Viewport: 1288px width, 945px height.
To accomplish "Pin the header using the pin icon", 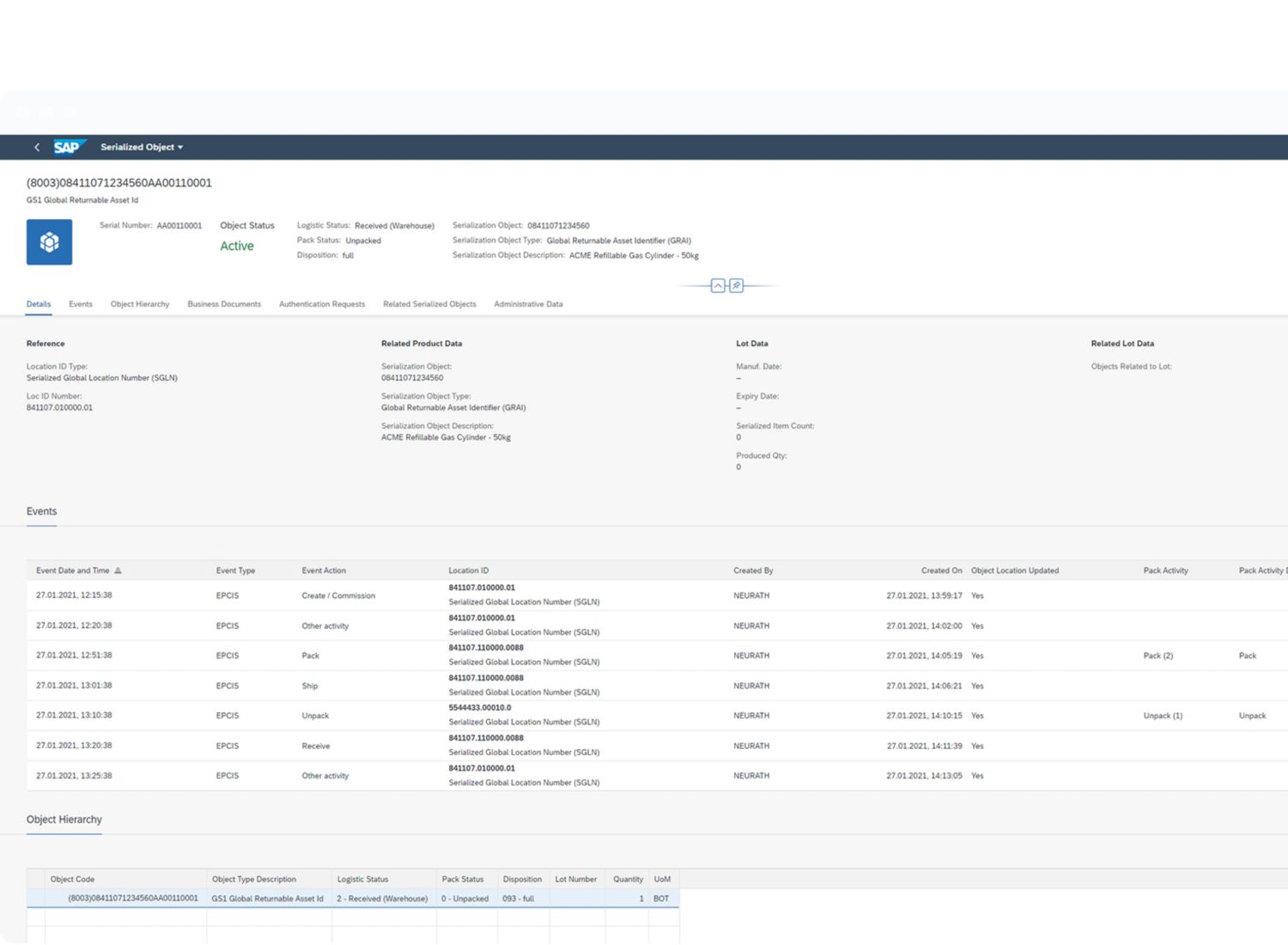I will (x=736, y=285).
